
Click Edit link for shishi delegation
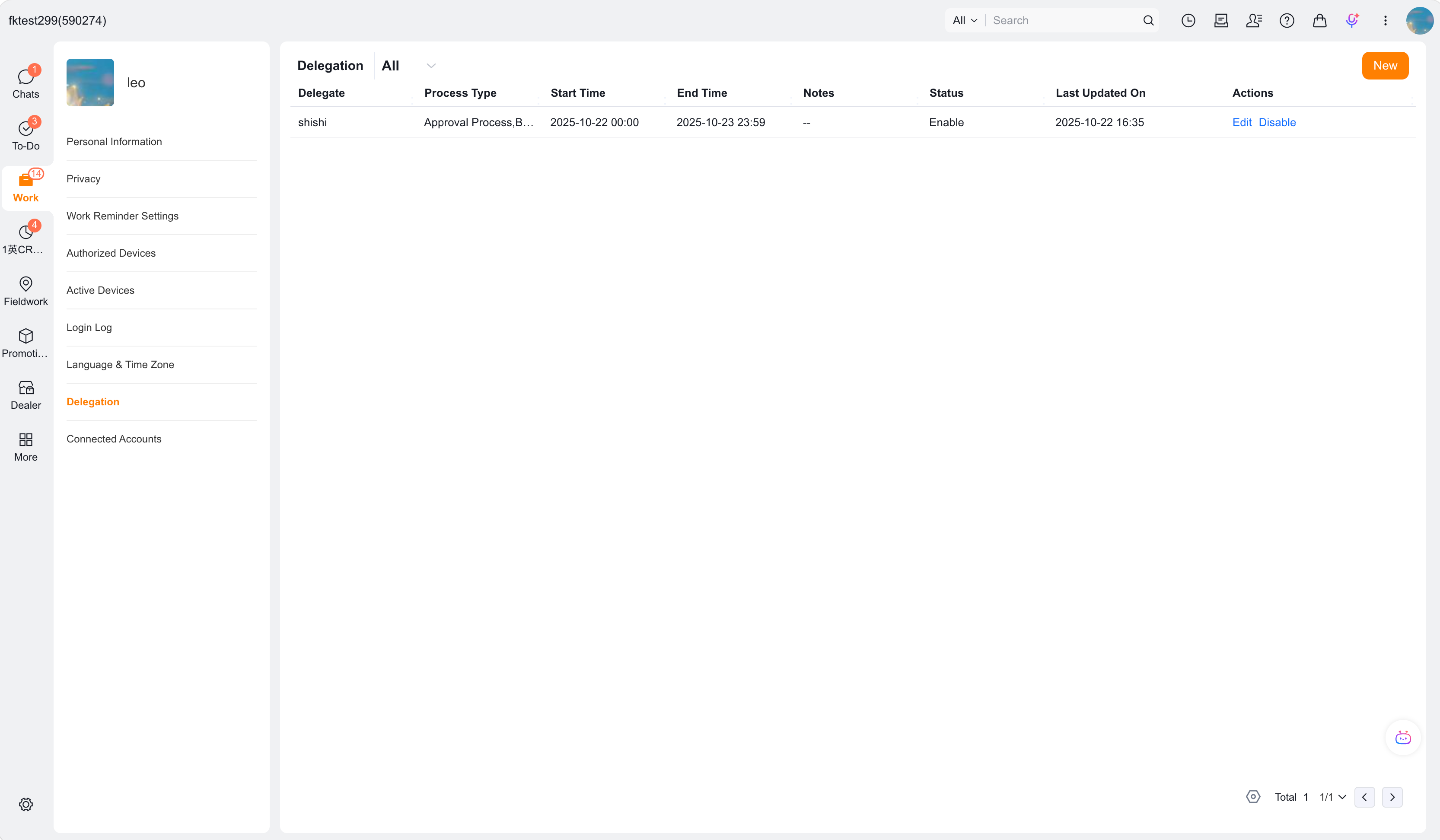pos(1242,122)
